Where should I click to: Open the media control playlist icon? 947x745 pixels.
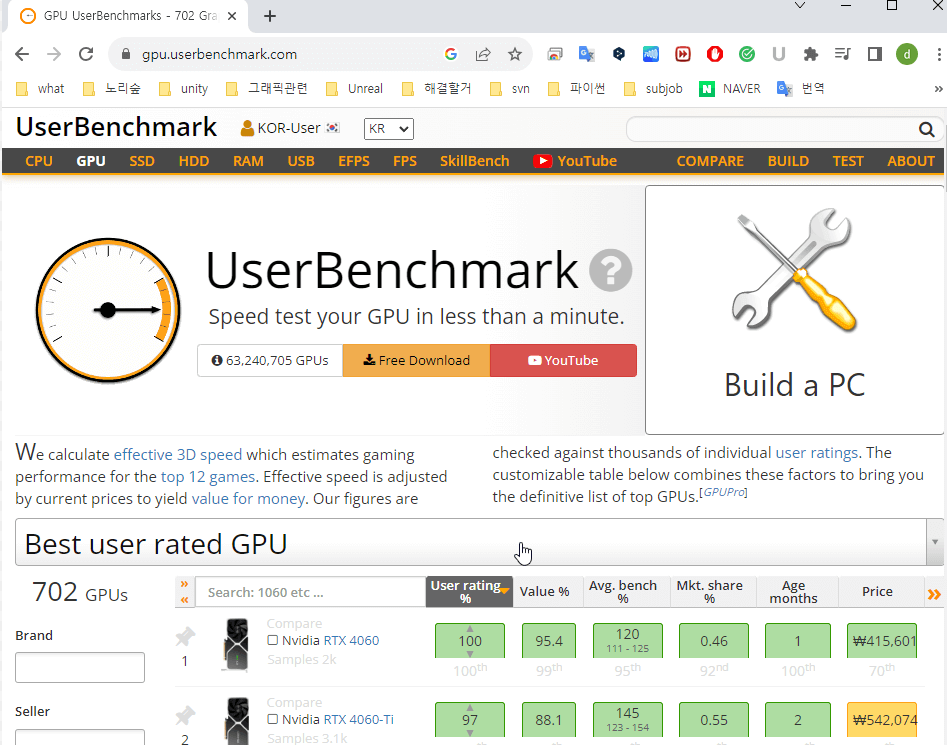pos(843,54)
